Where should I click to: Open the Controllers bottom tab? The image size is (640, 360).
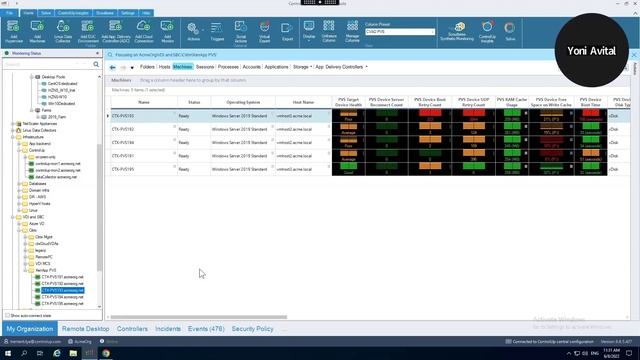pos(132,329)
